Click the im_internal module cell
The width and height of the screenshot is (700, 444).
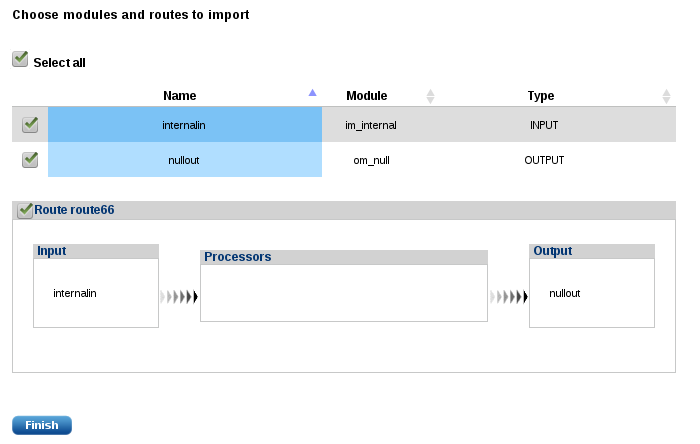[x=371, y=126]
